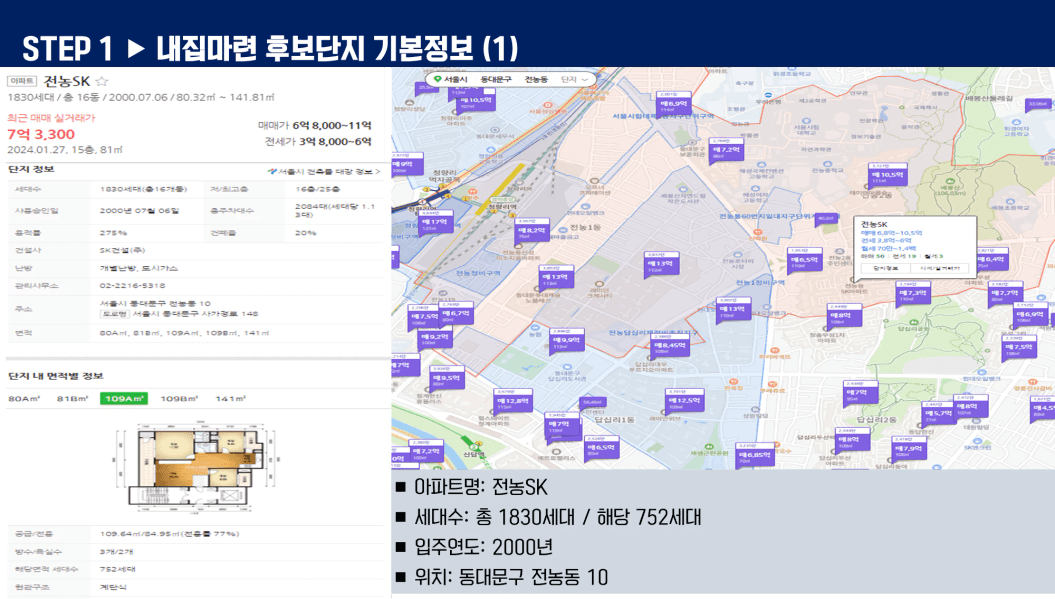Screen dimensions: 1055x599
Task: Click 서울시 in the map breadcrumb
Action: [x=456, y=79]
